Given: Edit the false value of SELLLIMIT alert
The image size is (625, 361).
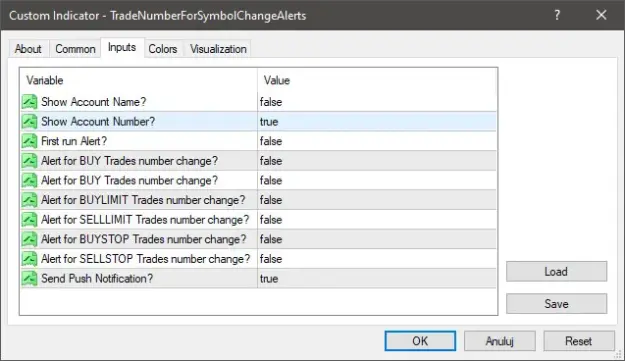Looking at the screenshot, I should pos(377,220).
